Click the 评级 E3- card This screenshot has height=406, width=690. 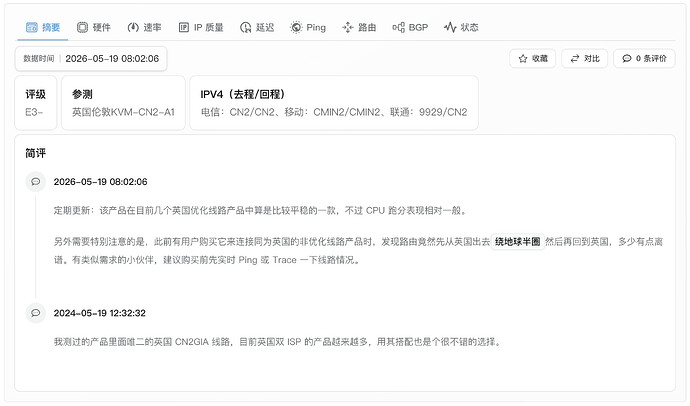point(36,103)
